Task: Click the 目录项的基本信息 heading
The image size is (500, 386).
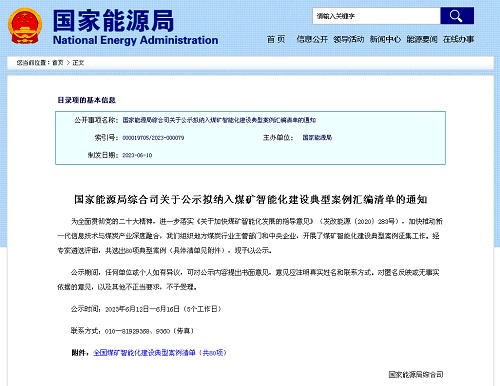Action: (87, 100)
